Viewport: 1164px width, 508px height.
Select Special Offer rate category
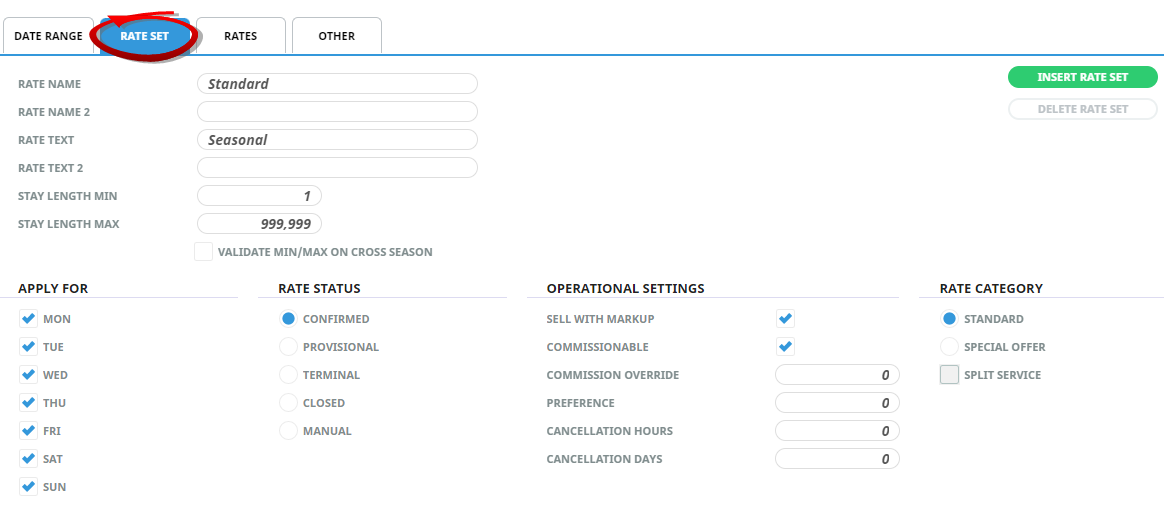pos(949,347)
